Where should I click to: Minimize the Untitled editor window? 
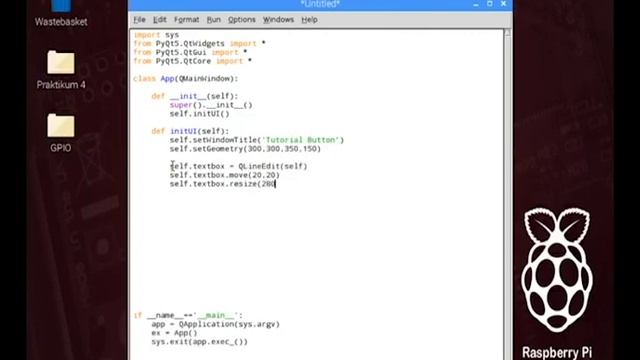(x=476, y=4)
